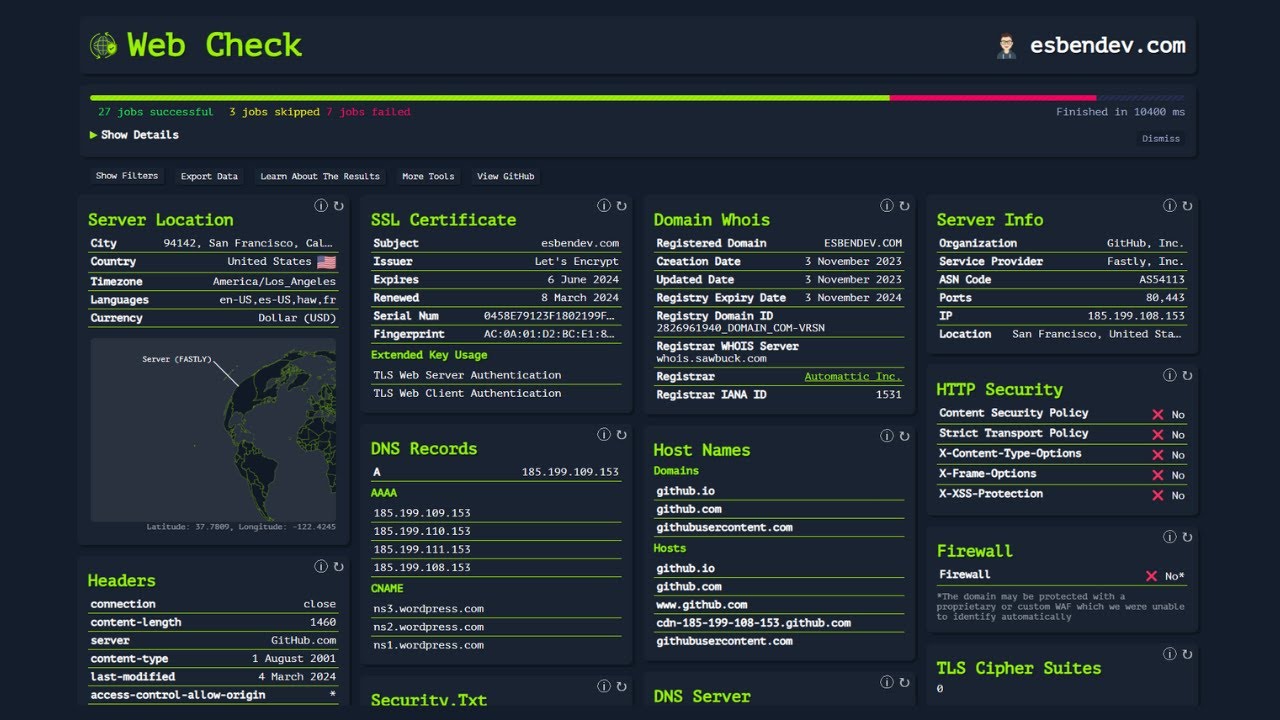The height and width of the screenshot is (720, 1280).
Task: Open the Host Names info icon
Action: pyautogui.click(x=887, y=435)
